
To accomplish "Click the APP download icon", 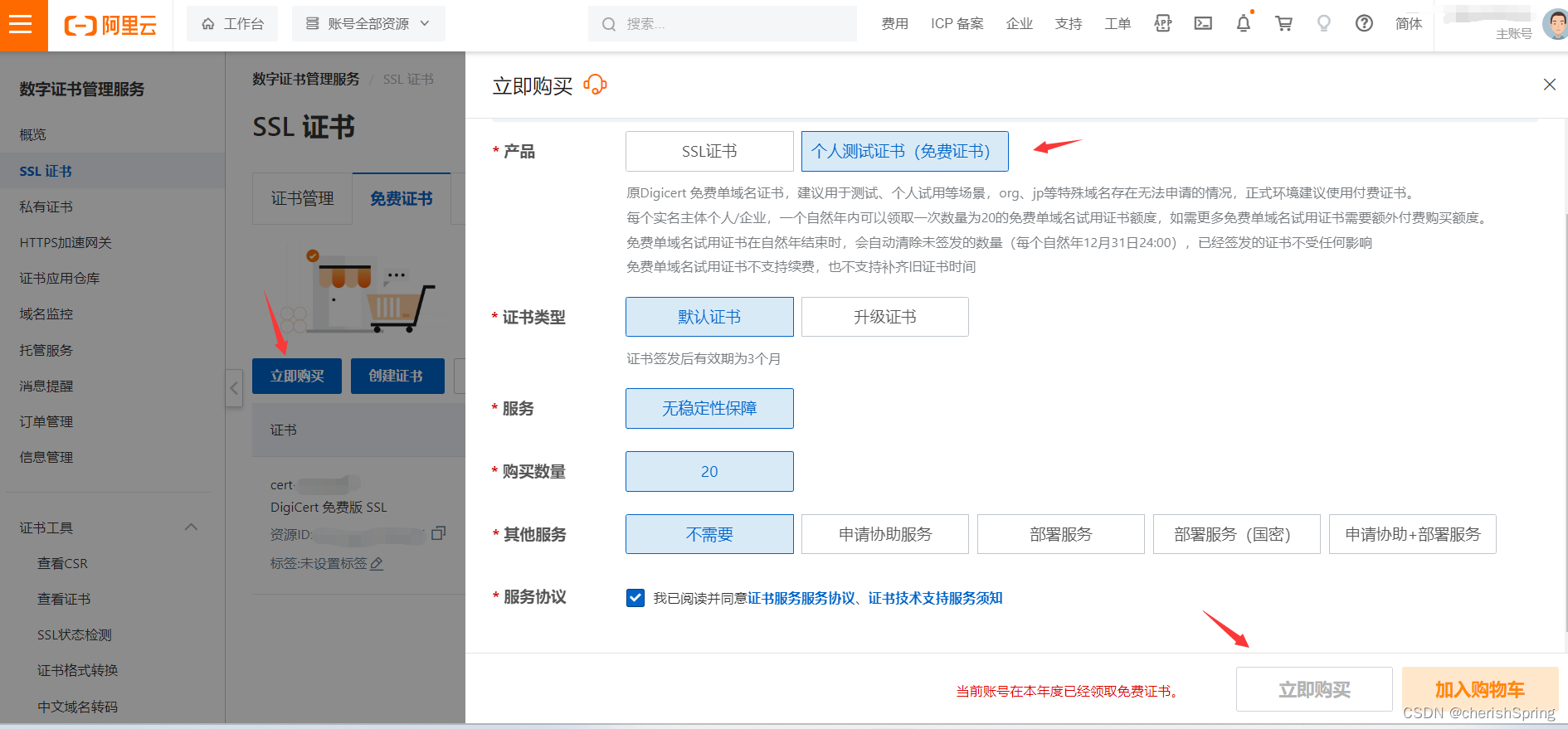I will (1163, 24).
